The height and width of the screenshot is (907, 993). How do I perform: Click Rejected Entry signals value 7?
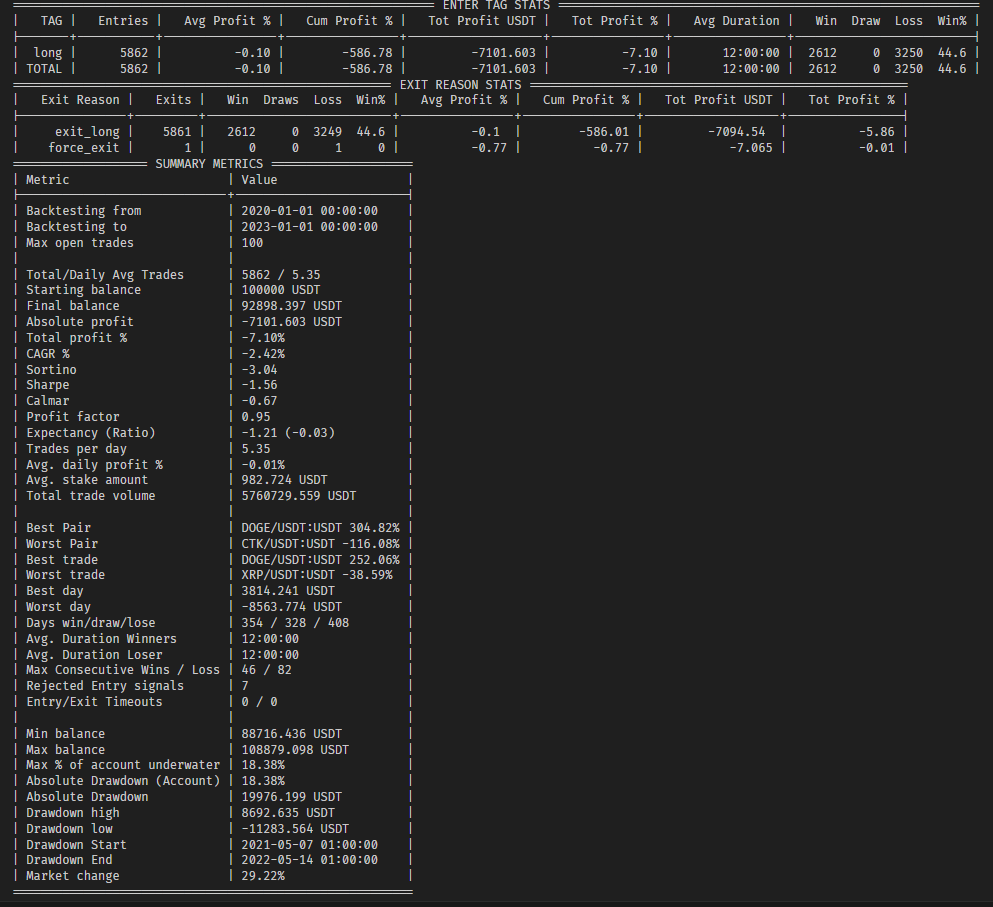(x=245, y=686)
